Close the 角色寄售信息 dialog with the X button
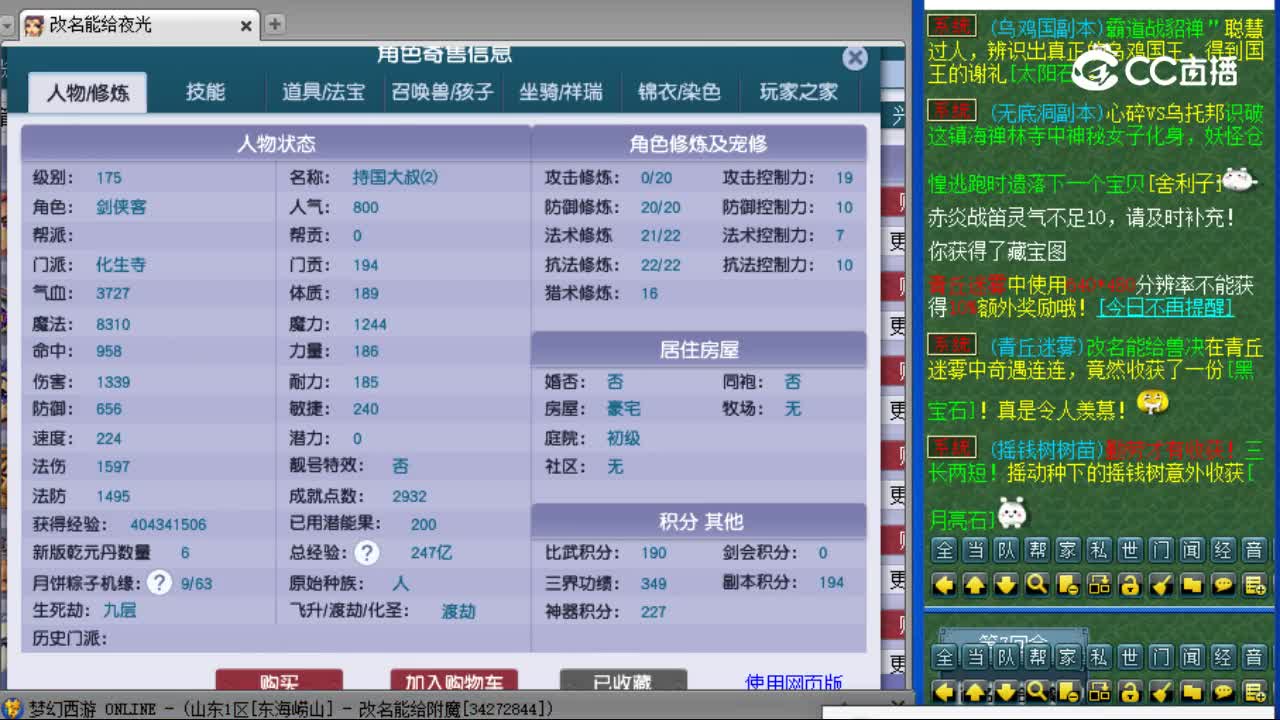 (855, 58)
